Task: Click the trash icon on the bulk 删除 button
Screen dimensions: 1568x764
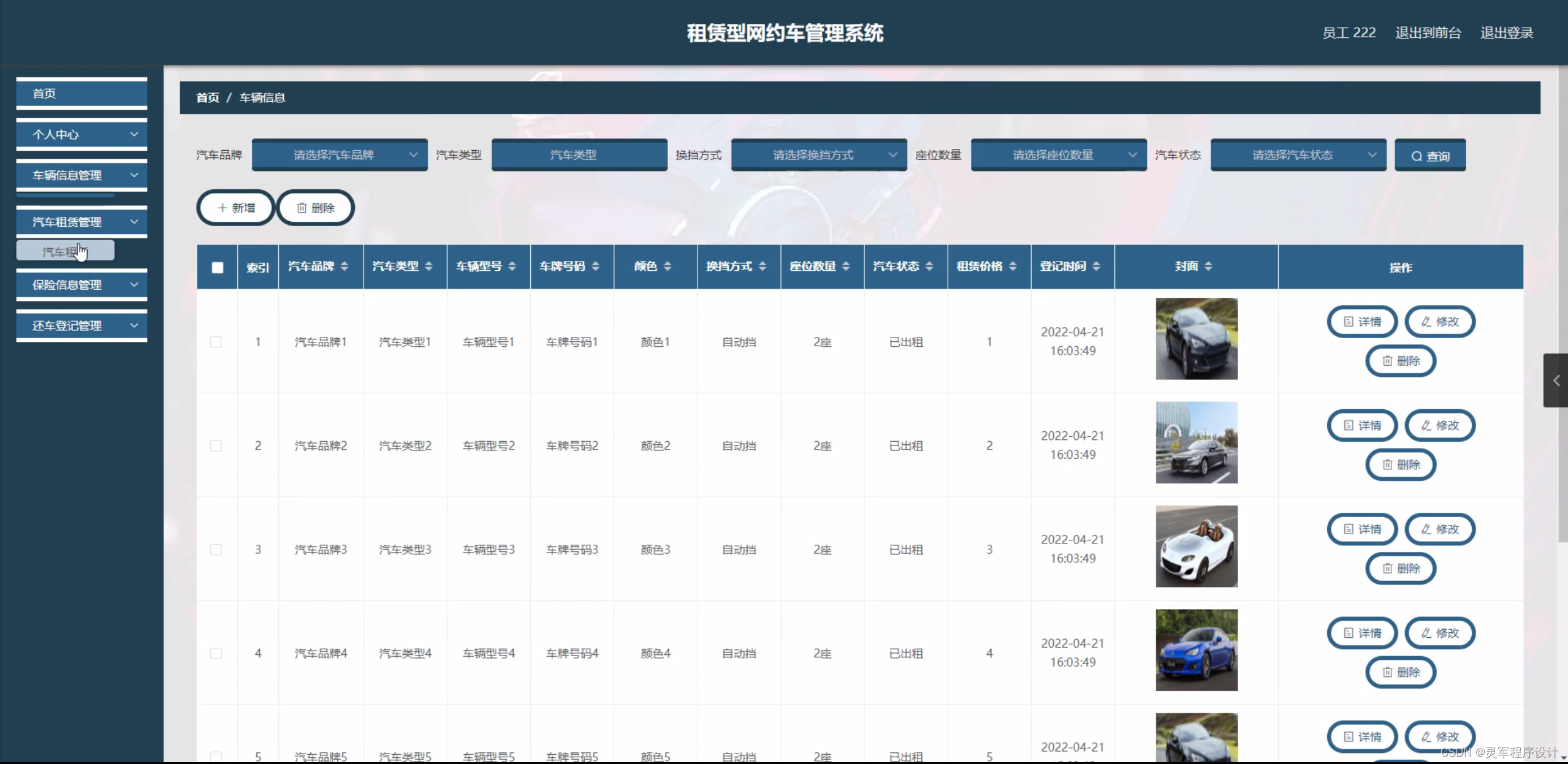Action: [x=301, y=208]
